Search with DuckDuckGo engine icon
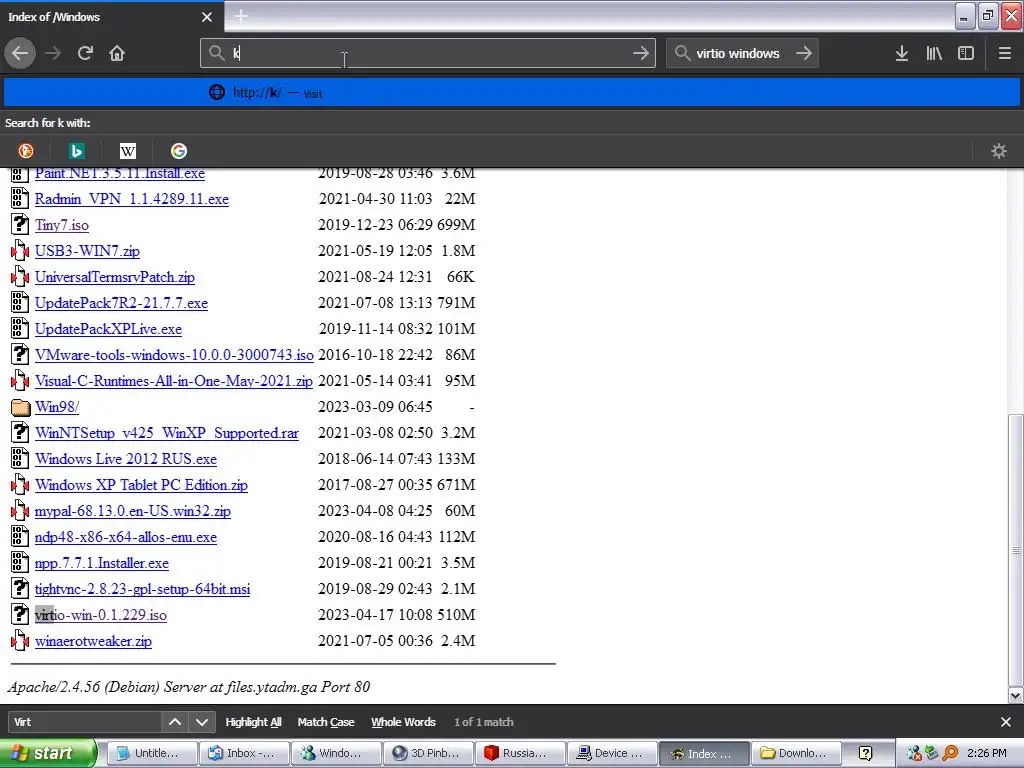Image resolution: width=1024 pixels, height=768 pixels. 25,152
